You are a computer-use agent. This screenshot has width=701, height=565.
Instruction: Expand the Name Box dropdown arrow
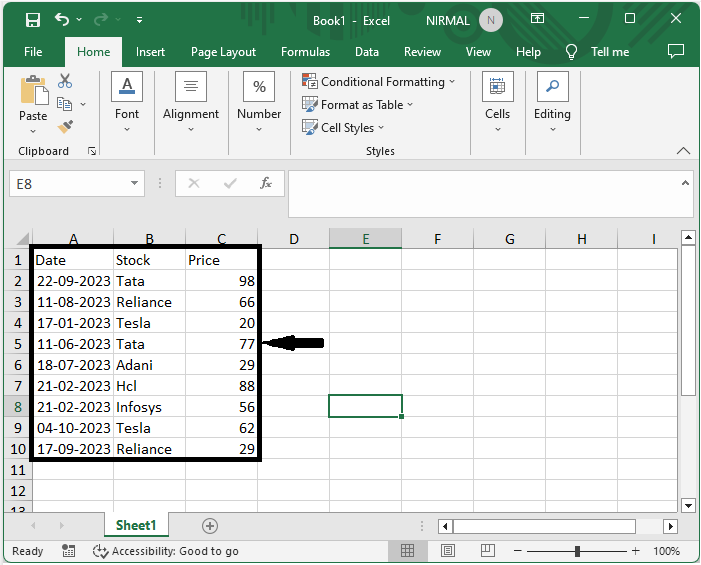[134, 183]
